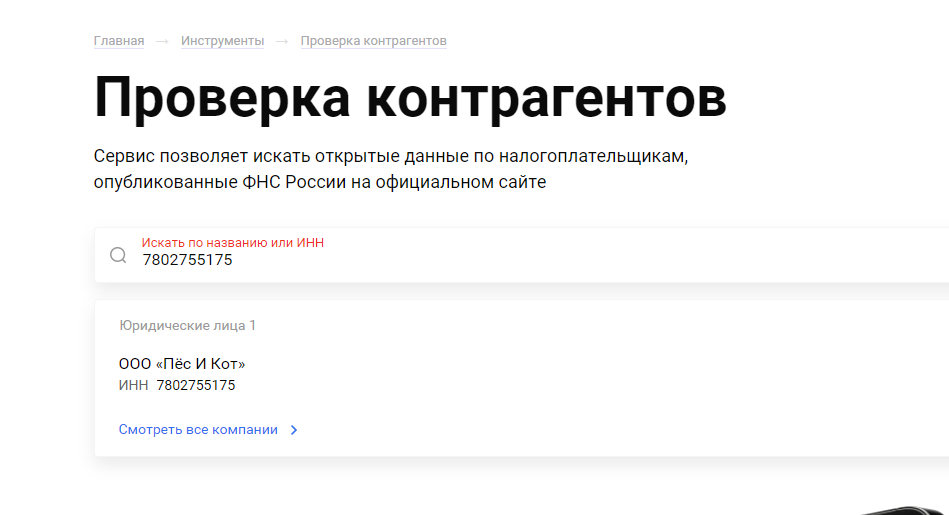Click the "Искать по названию или ИНН" field label
Image resolution: width=949 pixels, height=515 pixels.
232,243
